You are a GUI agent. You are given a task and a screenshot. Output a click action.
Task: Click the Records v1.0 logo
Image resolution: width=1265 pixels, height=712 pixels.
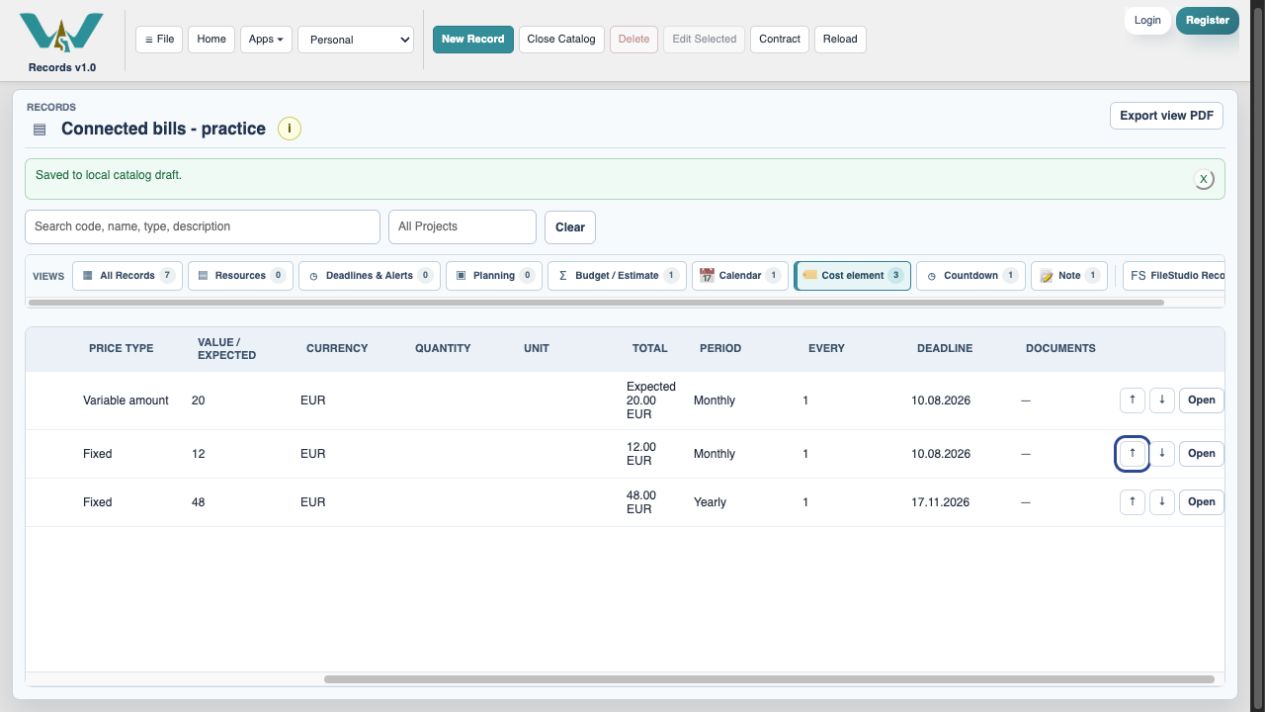(x=62, y=41)
